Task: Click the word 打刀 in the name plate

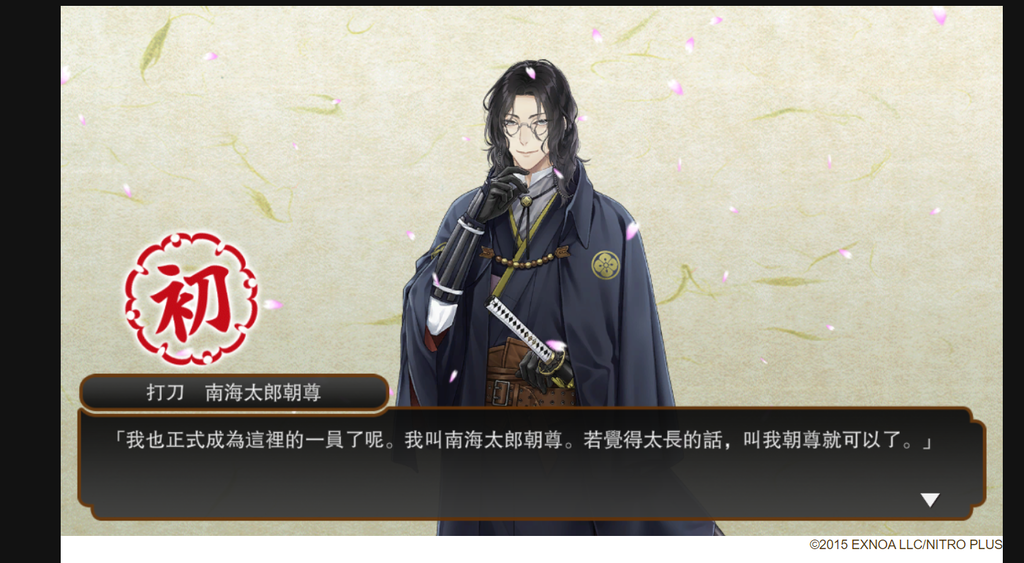Action: click(x=165, y=393)
